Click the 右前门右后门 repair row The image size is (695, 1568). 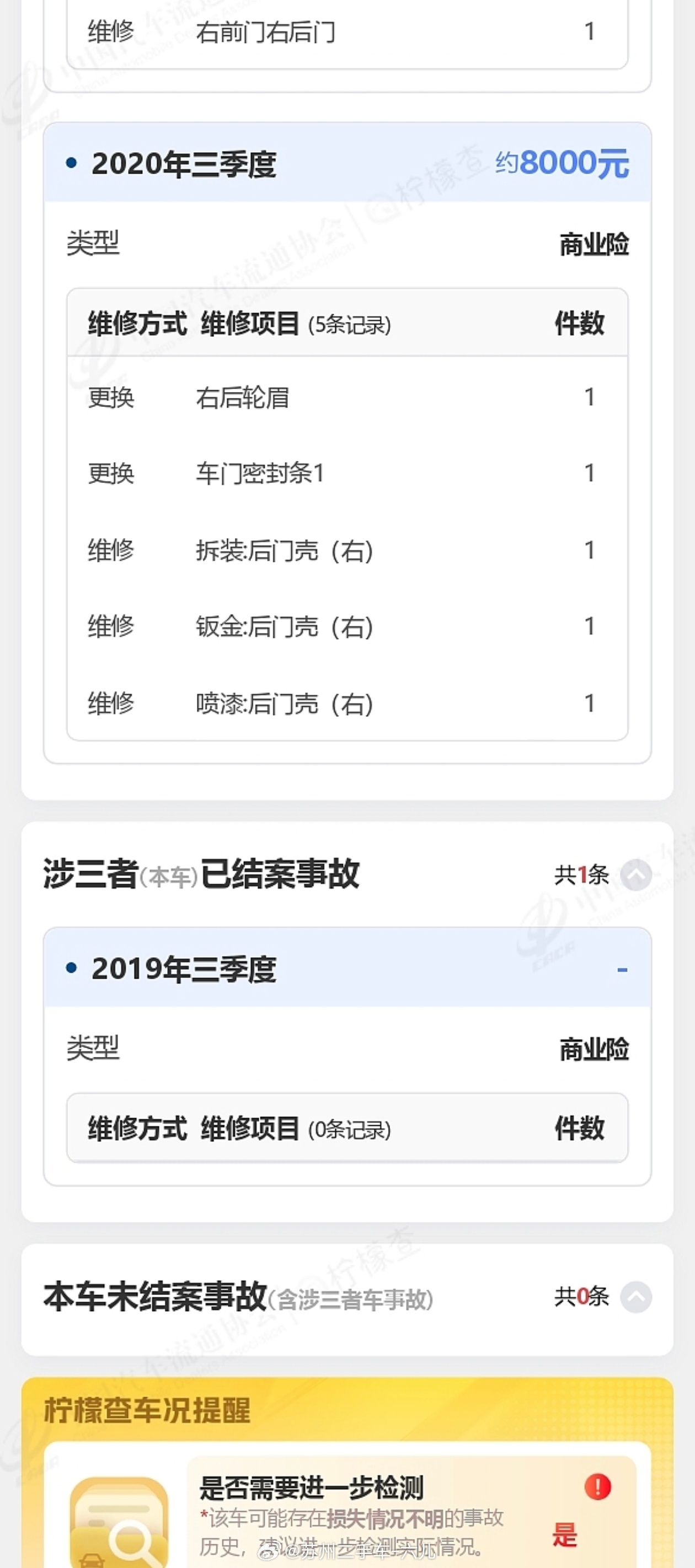click(x=347, y=31)
